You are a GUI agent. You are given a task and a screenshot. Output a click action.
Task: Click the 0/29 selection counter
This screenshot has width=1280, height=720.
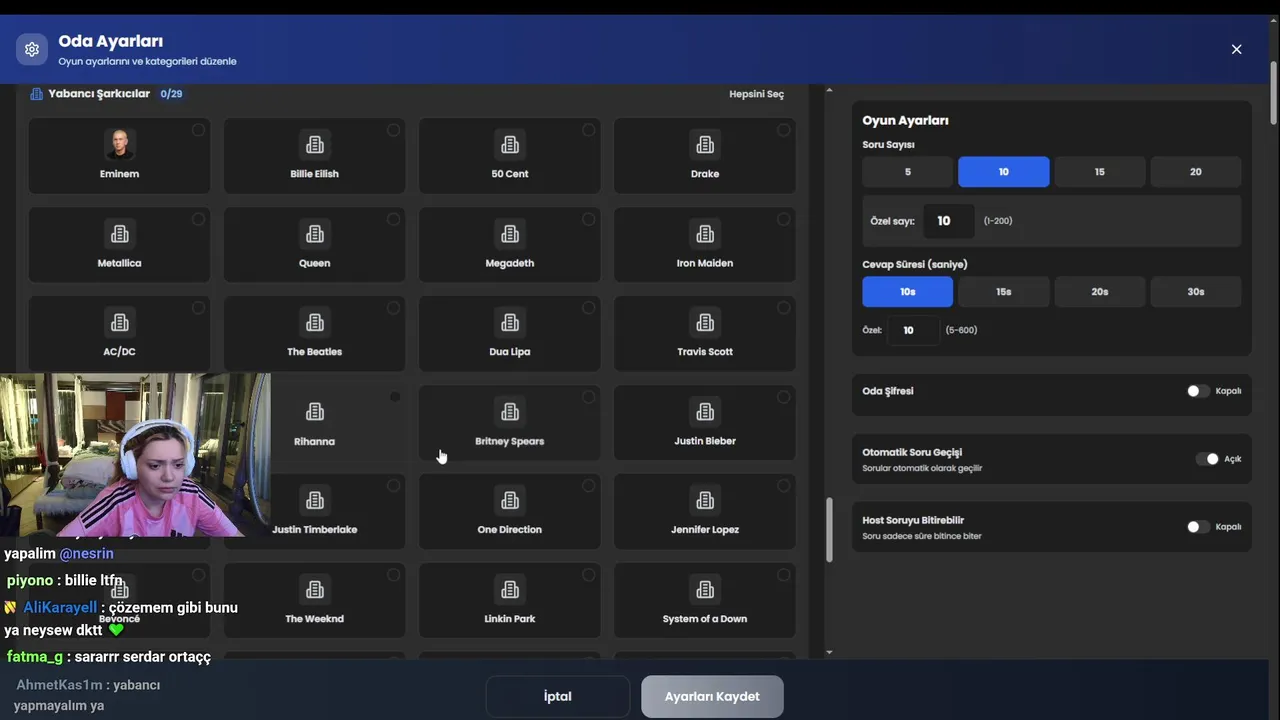pyautogui.click(x=171, y=94)
